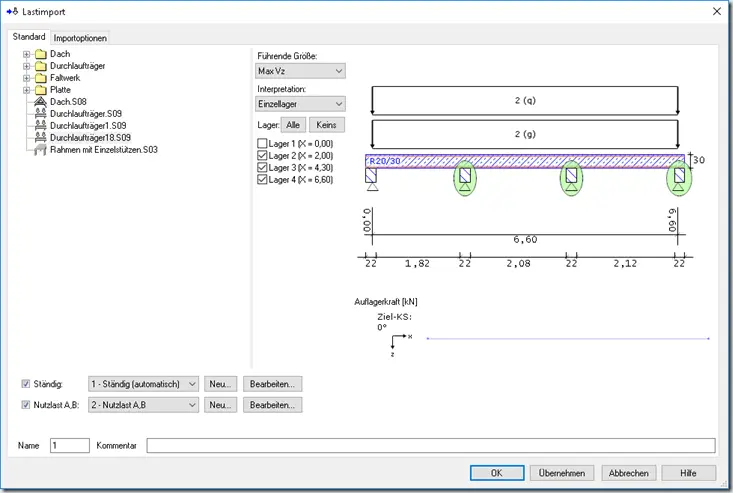
Task: Click the green highlighted support at x 6,60
Action: pos(679,178)
